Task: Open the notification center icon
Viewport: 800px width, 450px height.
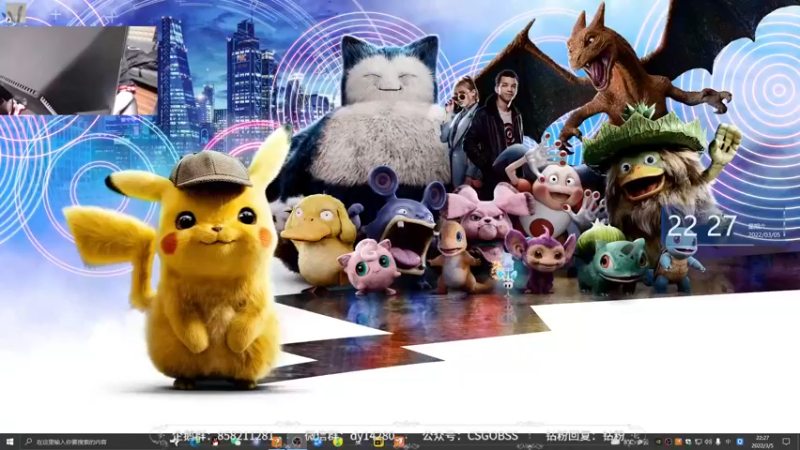Action: coord(786,442)
